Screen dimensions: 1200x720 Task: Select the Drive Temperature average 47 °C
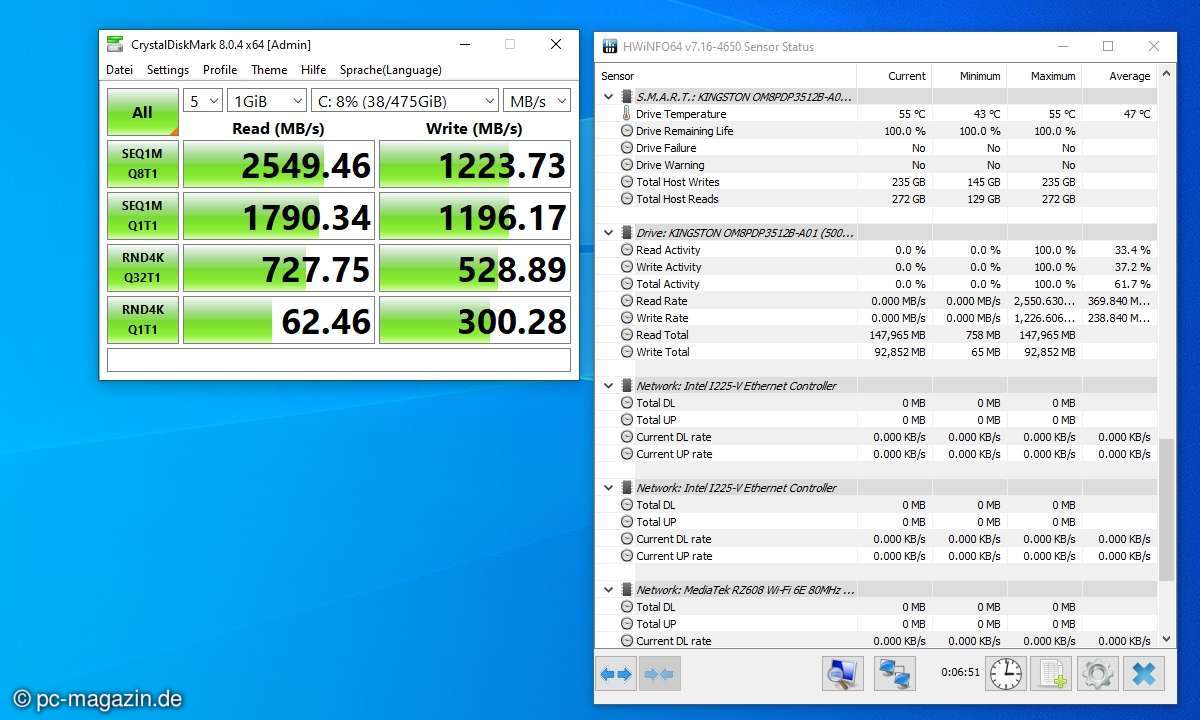[1136, 114]
